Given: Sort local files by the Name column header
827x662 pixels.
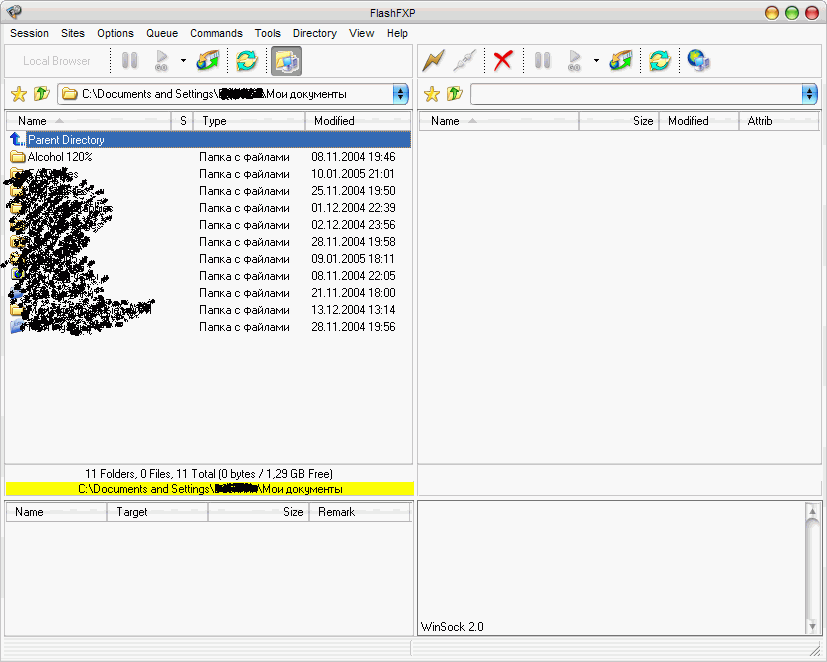Looking at the screenshot, I should click(x=89, y=121).
